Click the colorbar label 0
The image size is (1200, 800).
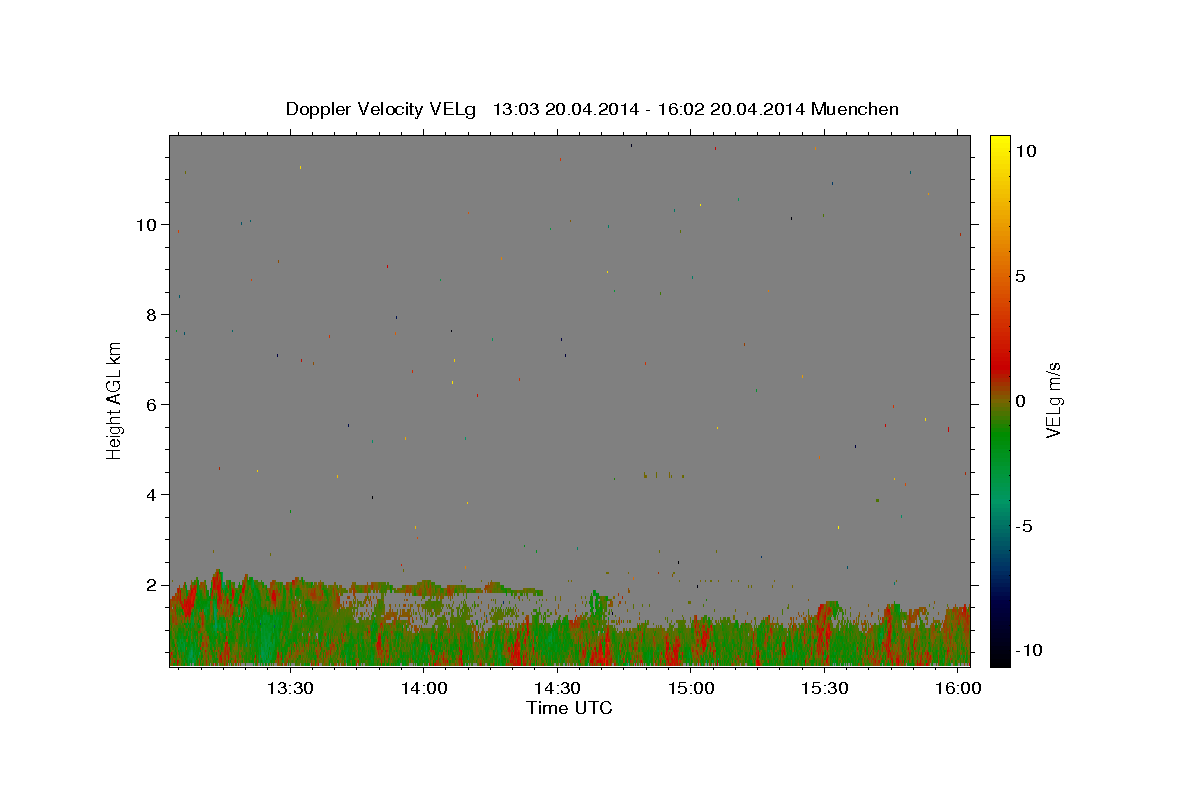[x=1020, y=401]
